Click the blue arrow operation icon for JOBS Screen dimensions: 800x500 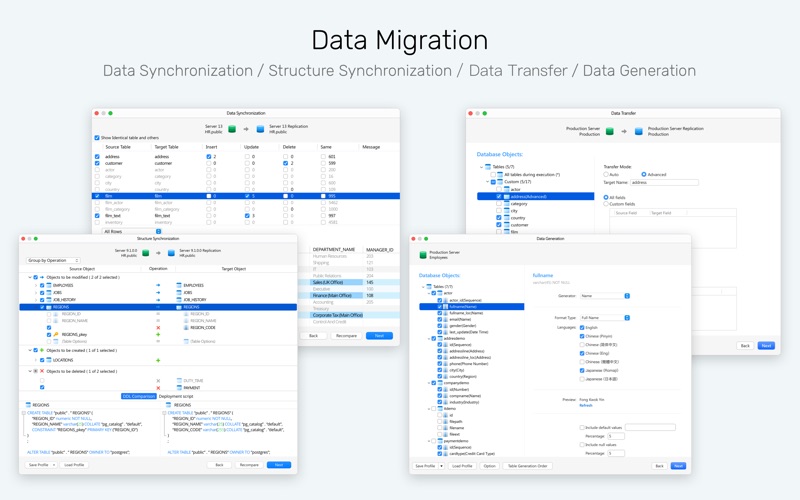click(x=158, y=292)
